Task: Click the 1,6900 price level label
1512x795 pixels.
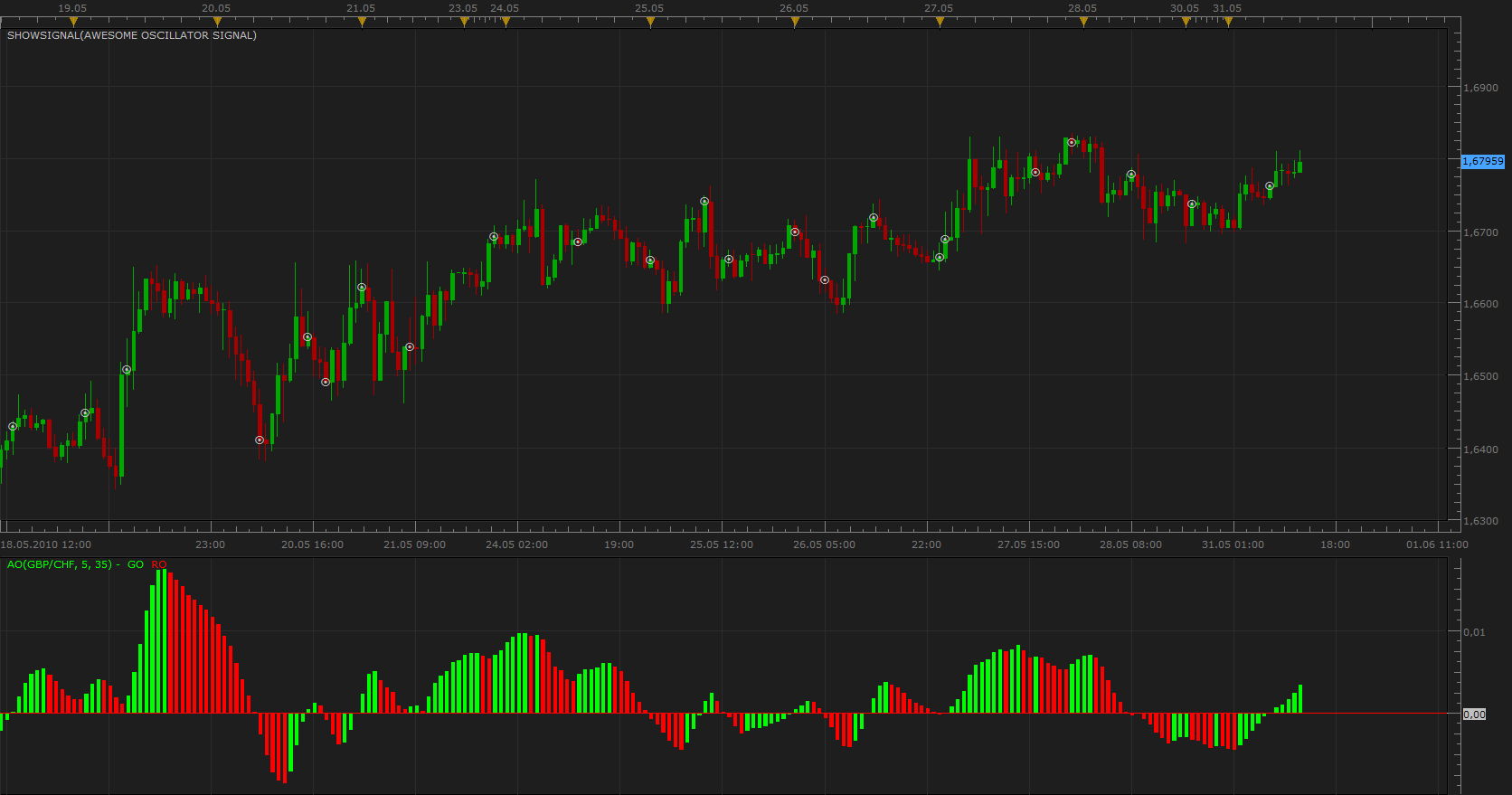Action: pos(1480,88)
